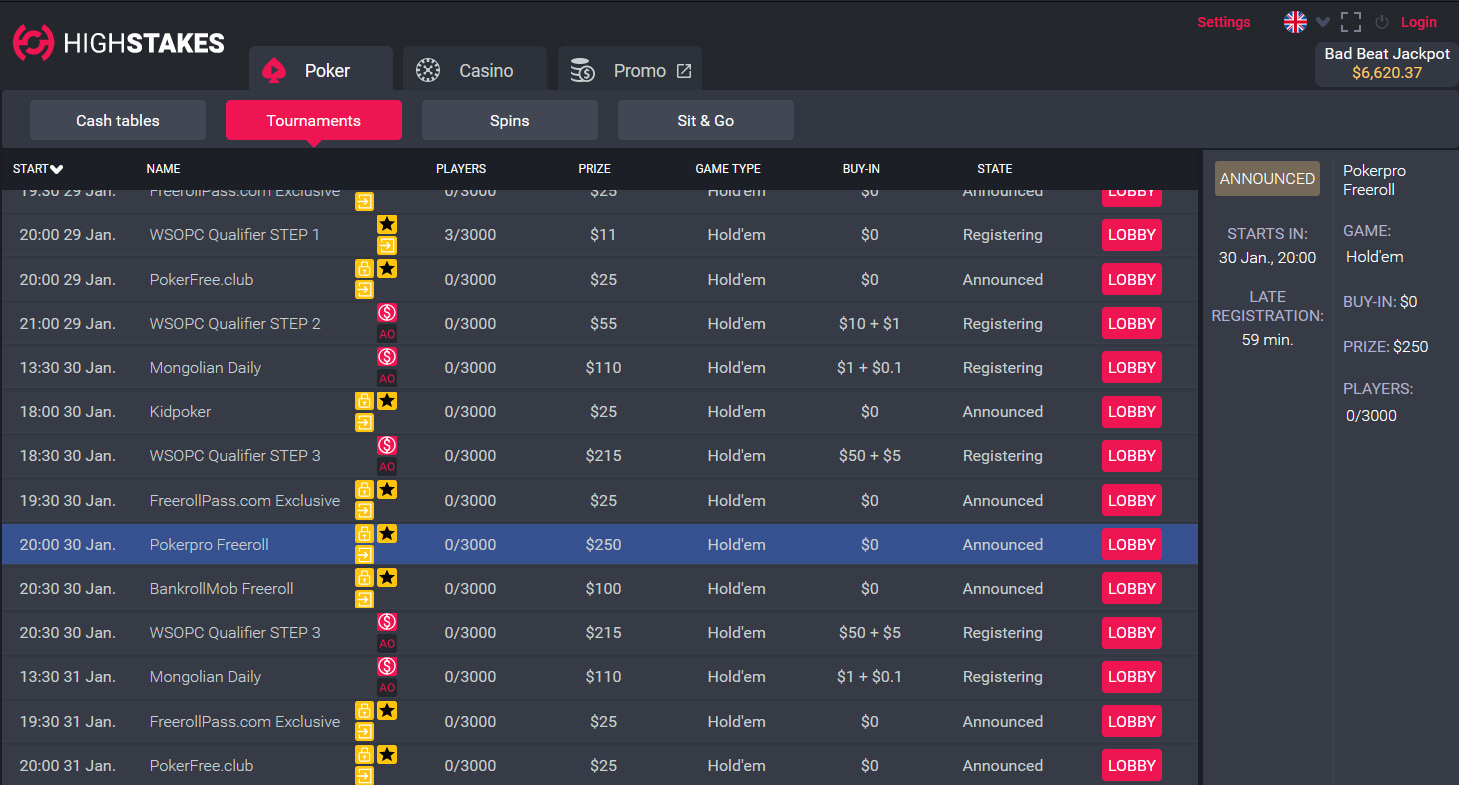
Task: Click the dollar icon on WSOPC Qualifier STEP 2
Action: click(387, 313)
